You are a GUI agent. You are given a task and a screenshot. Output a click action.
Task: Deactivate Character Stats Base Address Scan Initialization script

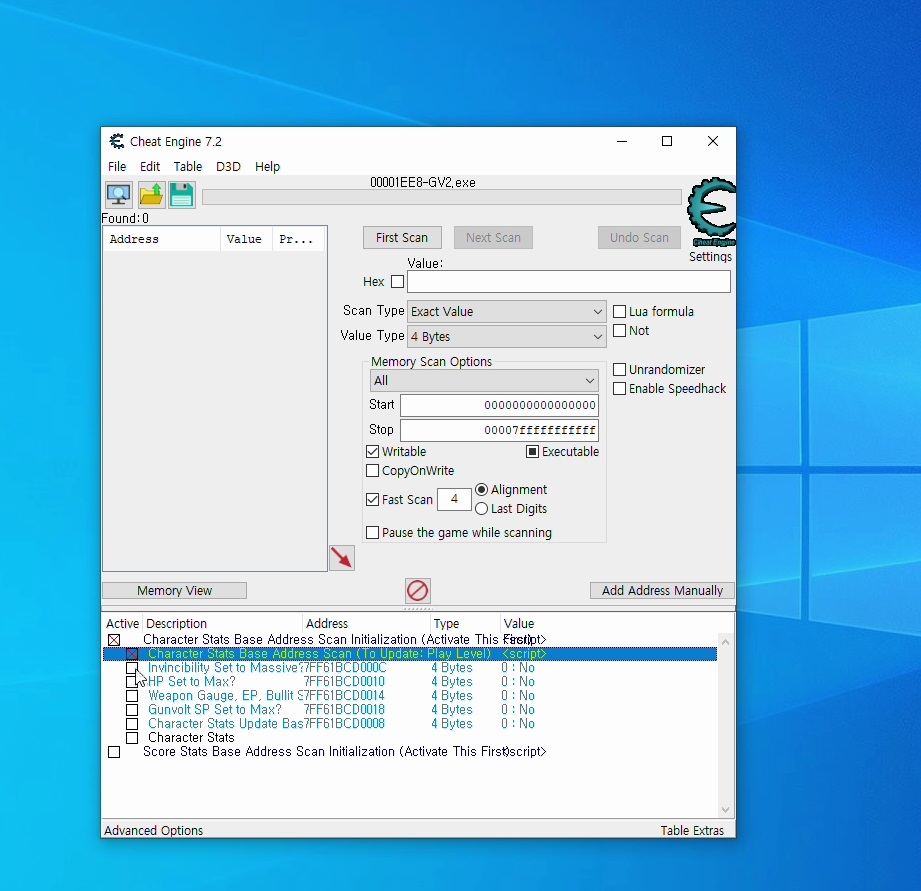click(x=114, y=640)
